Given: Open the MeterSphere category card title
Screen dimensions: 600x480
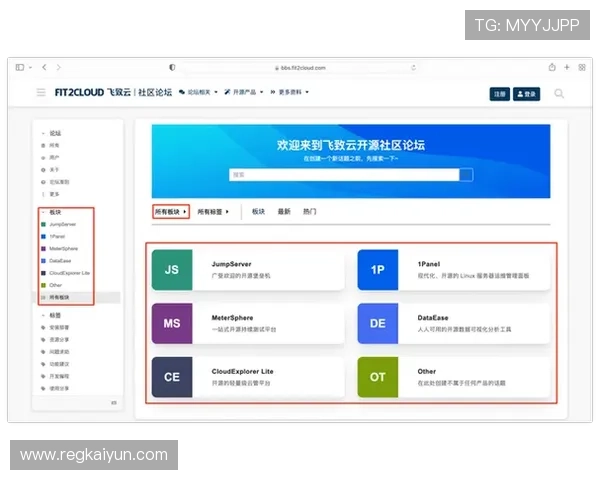Looking at the screenshot, I should 232,318.
